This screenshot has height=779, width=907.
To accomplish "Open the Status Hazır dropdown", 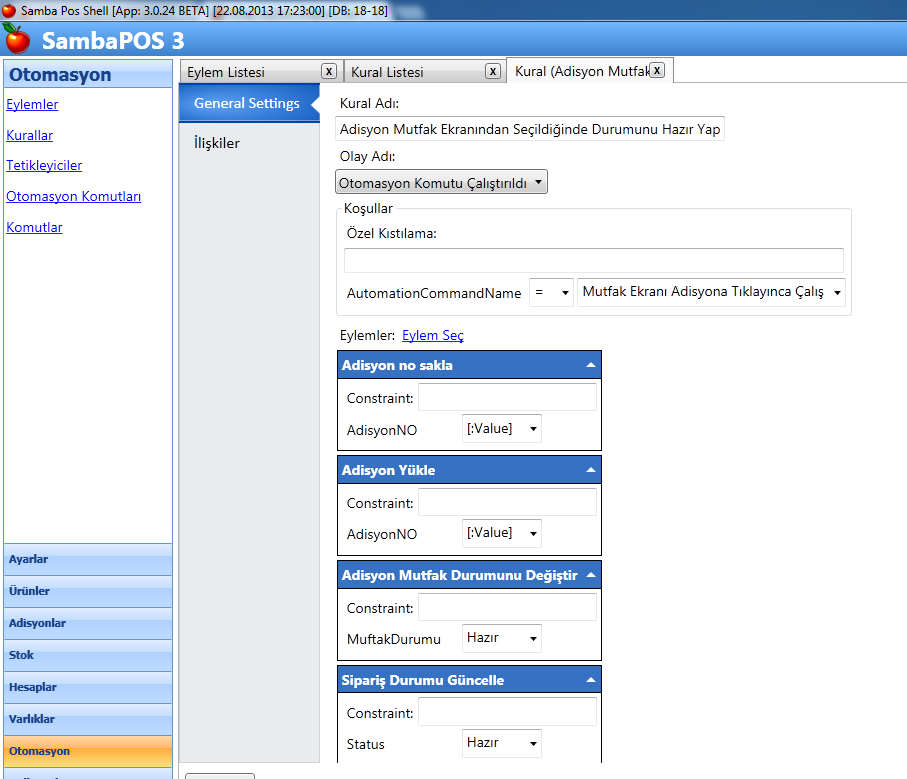I will pyautogui.click(x=502, y=743).
